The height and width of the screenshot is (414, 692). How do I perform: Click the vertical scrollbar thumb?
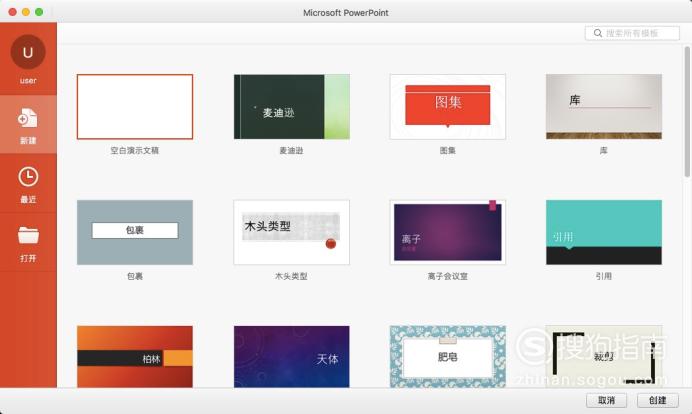pos(687,112)
